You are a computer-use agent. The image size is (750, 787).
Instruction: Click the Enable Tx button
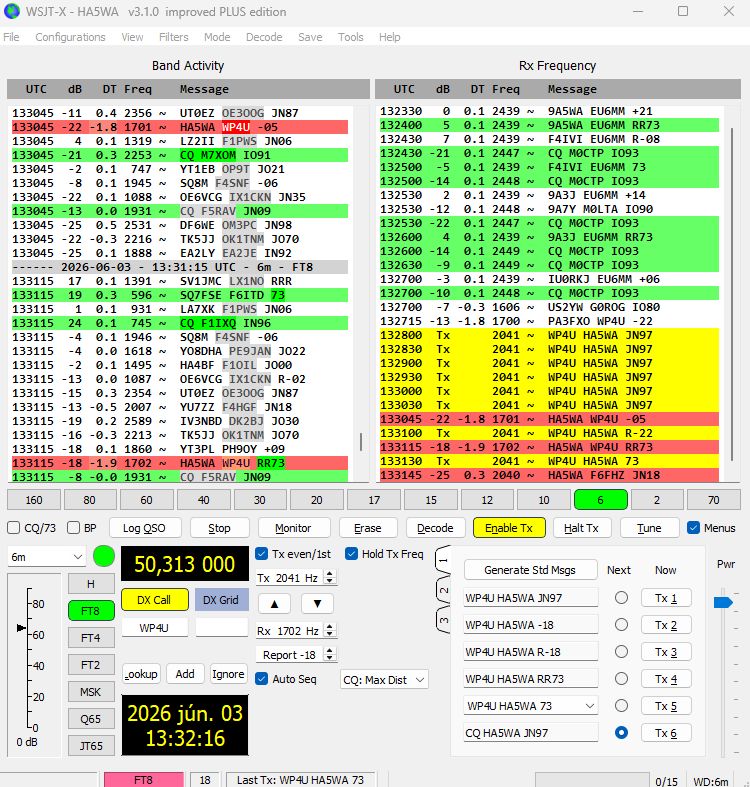pyautogui.click(x=509, y=528)
